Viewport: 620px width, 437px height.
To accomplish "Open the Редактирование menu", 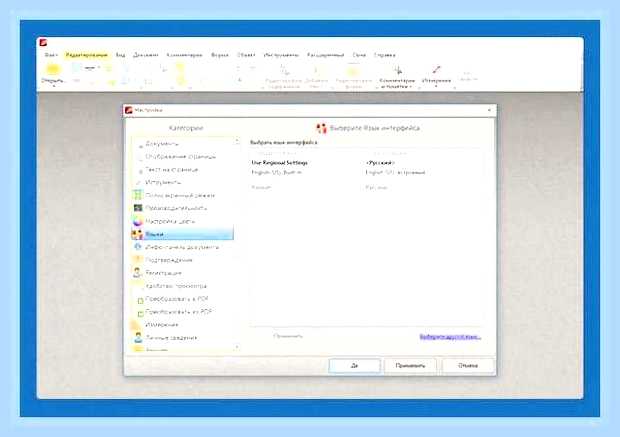I will coord(87,55).
